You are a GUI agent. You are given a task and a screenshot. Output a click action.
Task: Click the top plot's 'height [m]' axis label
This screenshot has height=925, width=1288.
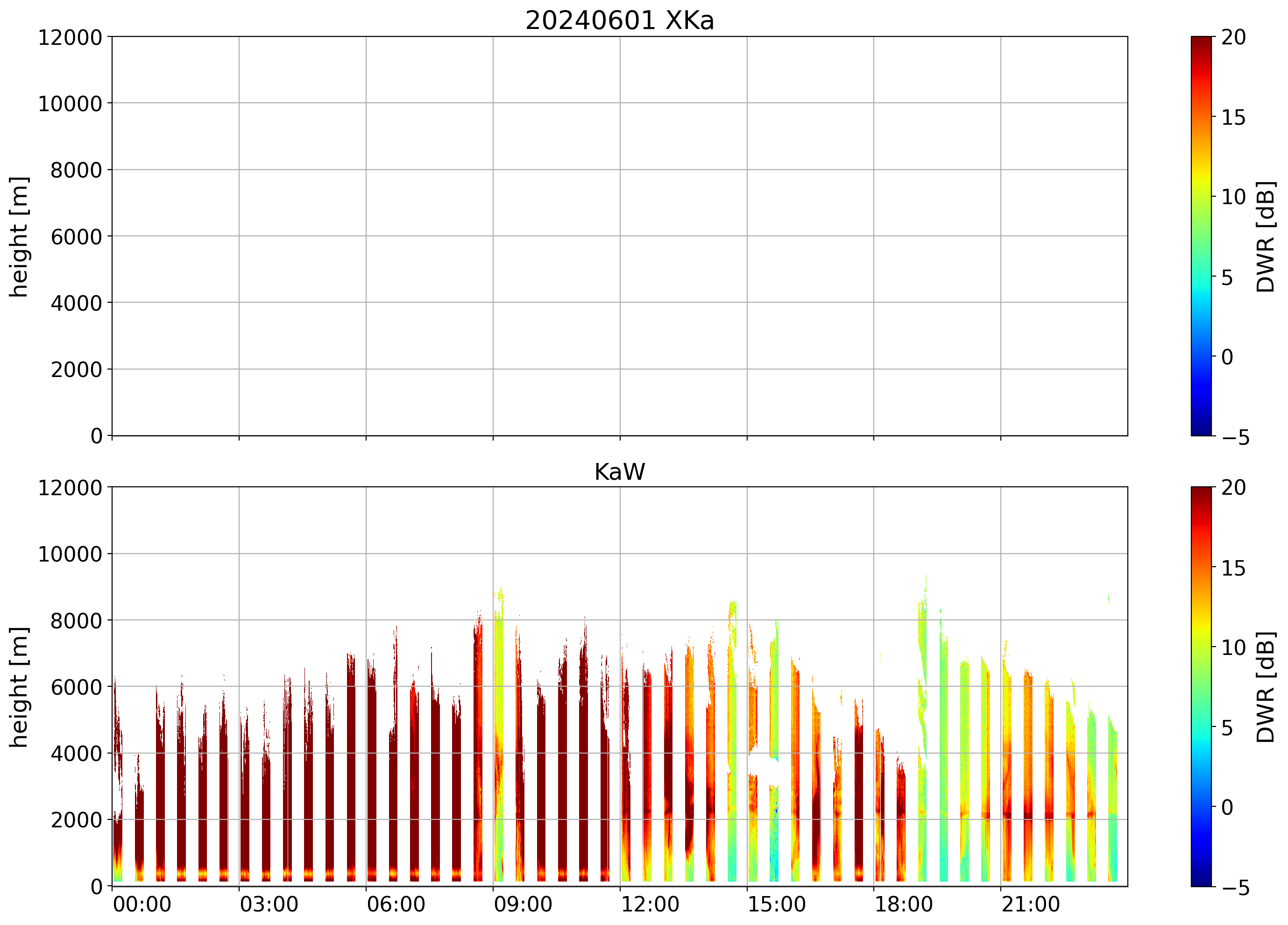click(x=19, y=236)
